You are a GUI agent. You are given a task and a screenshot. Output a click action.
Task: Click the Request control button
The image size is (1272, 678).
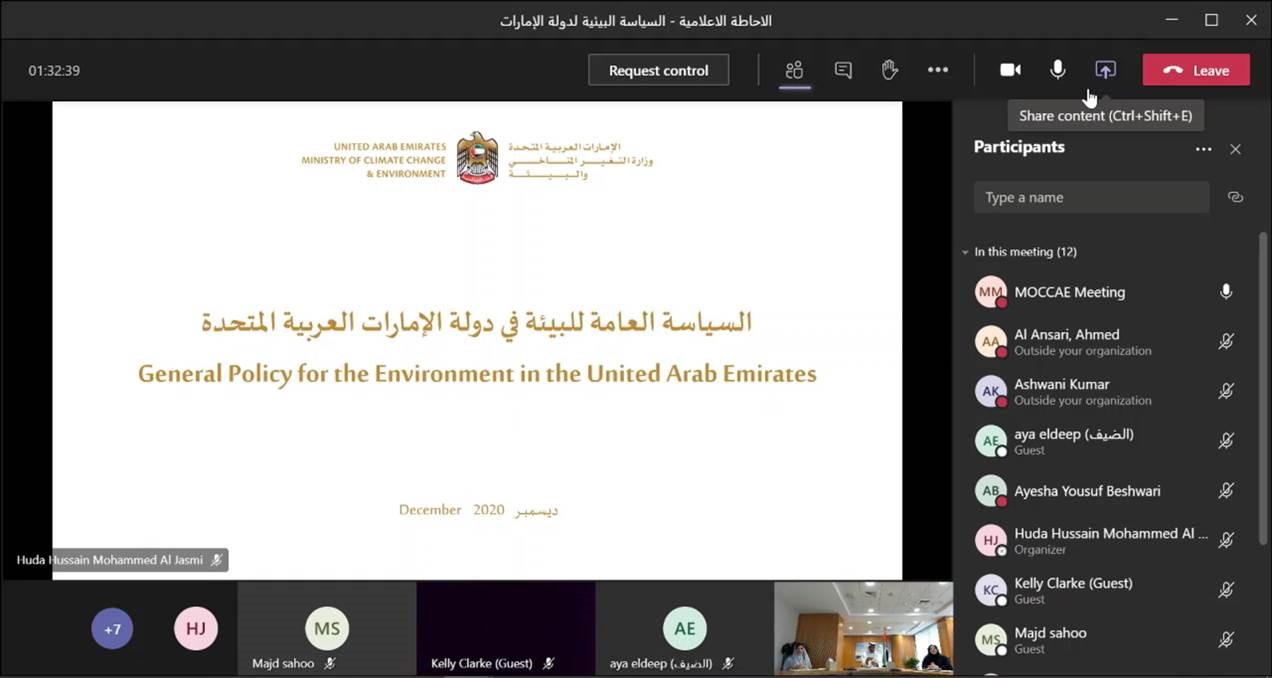point(658,70)
